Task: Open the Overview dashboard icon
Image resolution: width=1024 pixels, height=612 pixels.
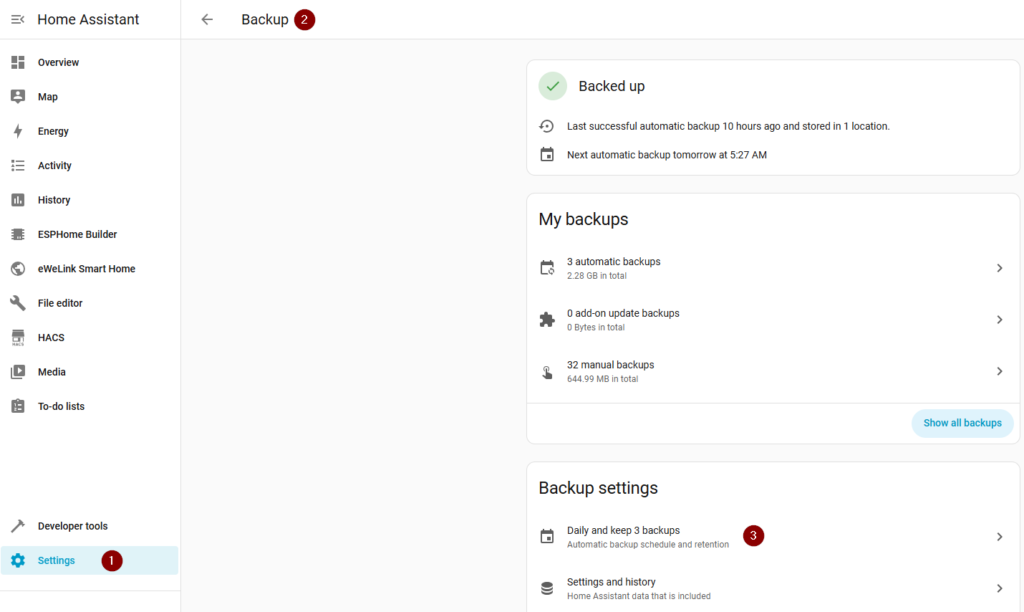Action: 18,62
